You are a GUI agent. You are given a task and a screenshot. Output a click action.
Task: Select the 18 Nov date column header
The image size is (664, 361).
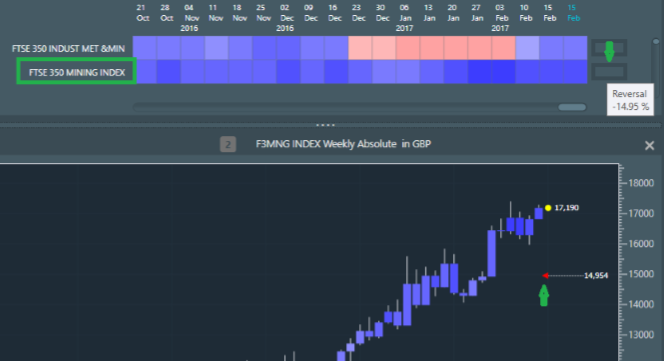coord(239,13)
